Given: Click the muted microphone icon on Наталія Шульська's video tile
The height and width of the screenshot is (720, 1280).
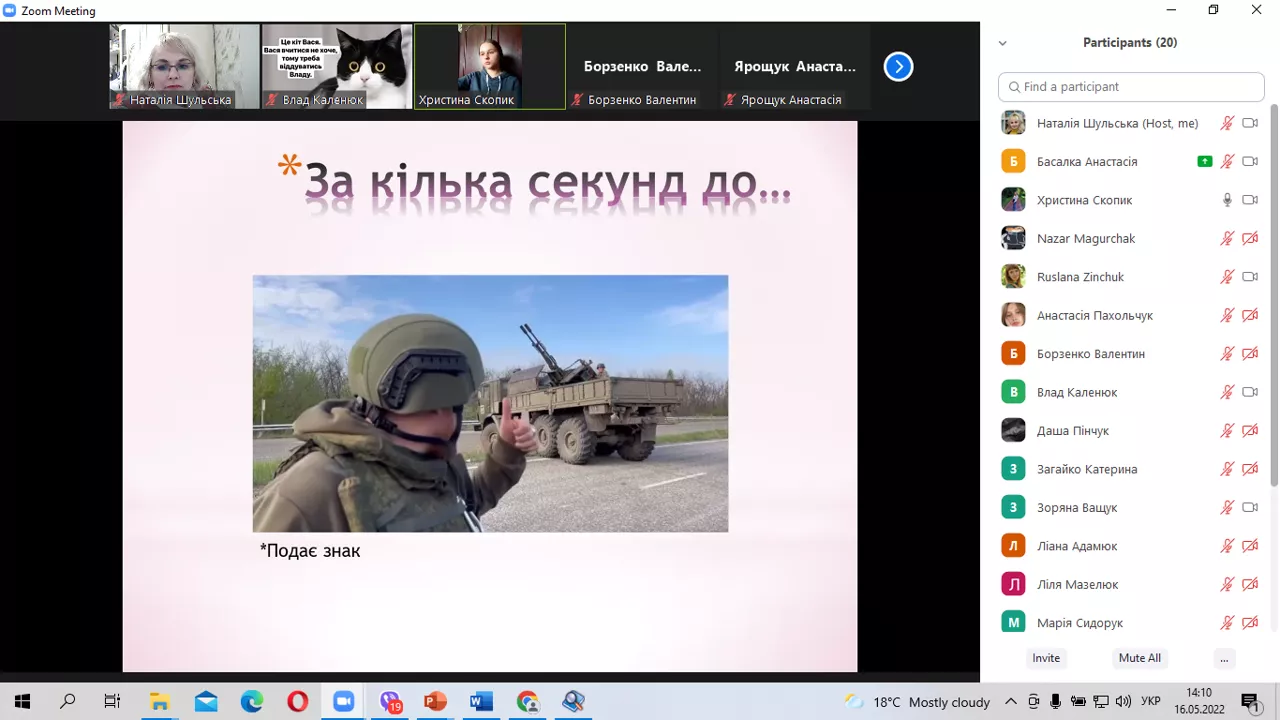Looking at the screenshot, I should coord(118,100).
